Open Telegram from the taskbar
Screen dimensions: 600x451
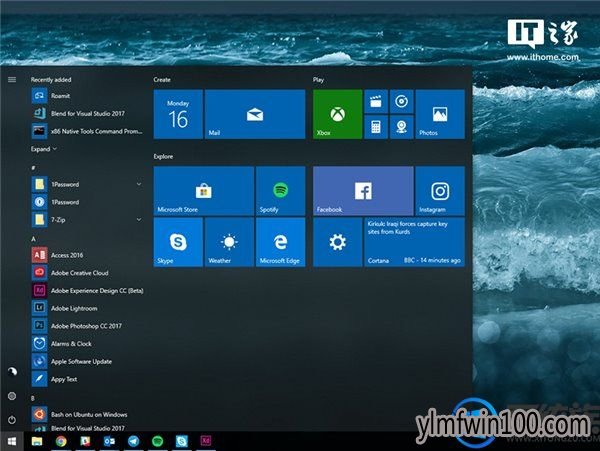134,441
